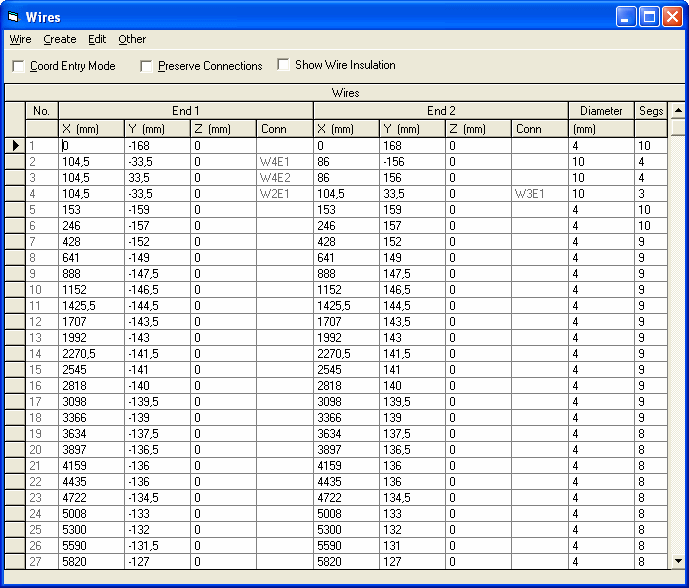Click End 2 X value 5820 in wire 27
689x588 pixels.
click(x=346, y=562)
